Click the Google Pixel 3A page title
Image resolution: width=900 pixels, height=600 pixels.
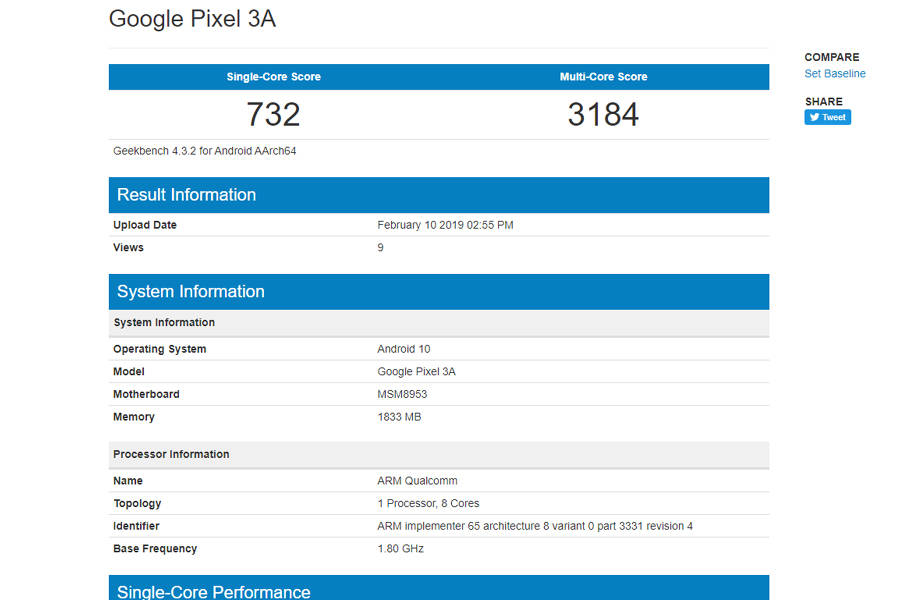click(192, 18)
